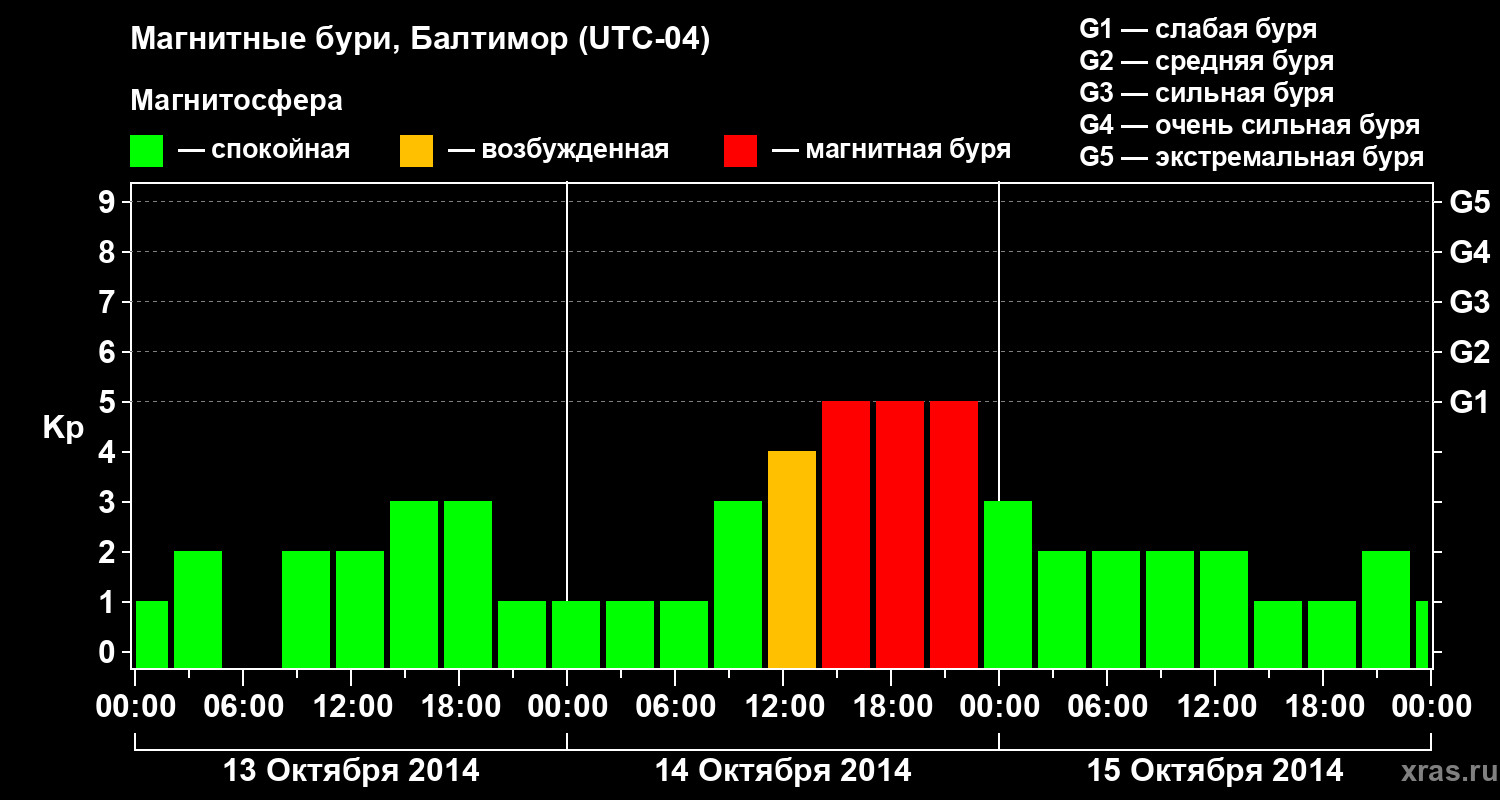Viewport: 1500px width, 800px height.
Task: Click the red 'магнитная буря' legend swatch
Action: coord(740,150)
